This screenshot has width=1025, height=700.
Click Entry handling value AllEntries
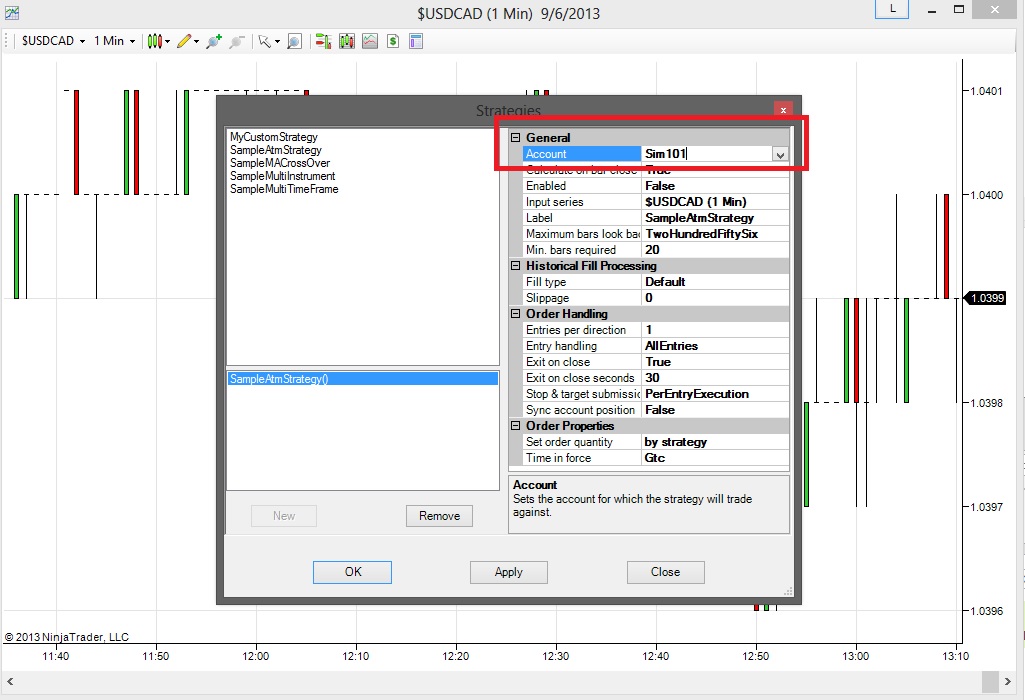pyautogui.click(x=716, y=346)
